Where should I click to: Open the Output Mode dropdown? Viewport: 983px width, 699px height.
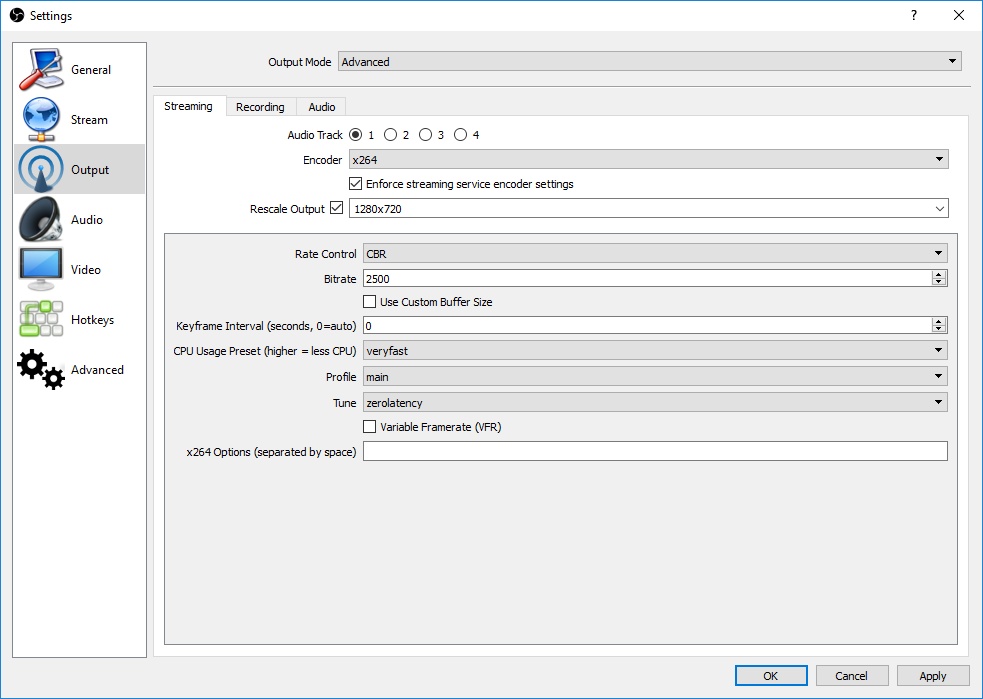click(x=649, y=61)
